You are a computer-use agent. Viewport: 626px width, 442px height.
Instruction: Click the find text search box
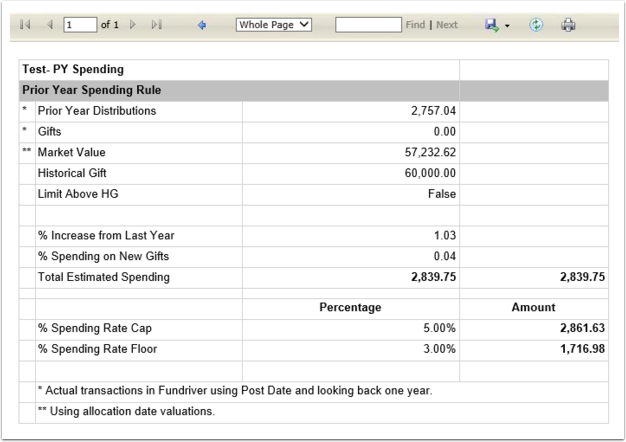click(x=368, y=25)
